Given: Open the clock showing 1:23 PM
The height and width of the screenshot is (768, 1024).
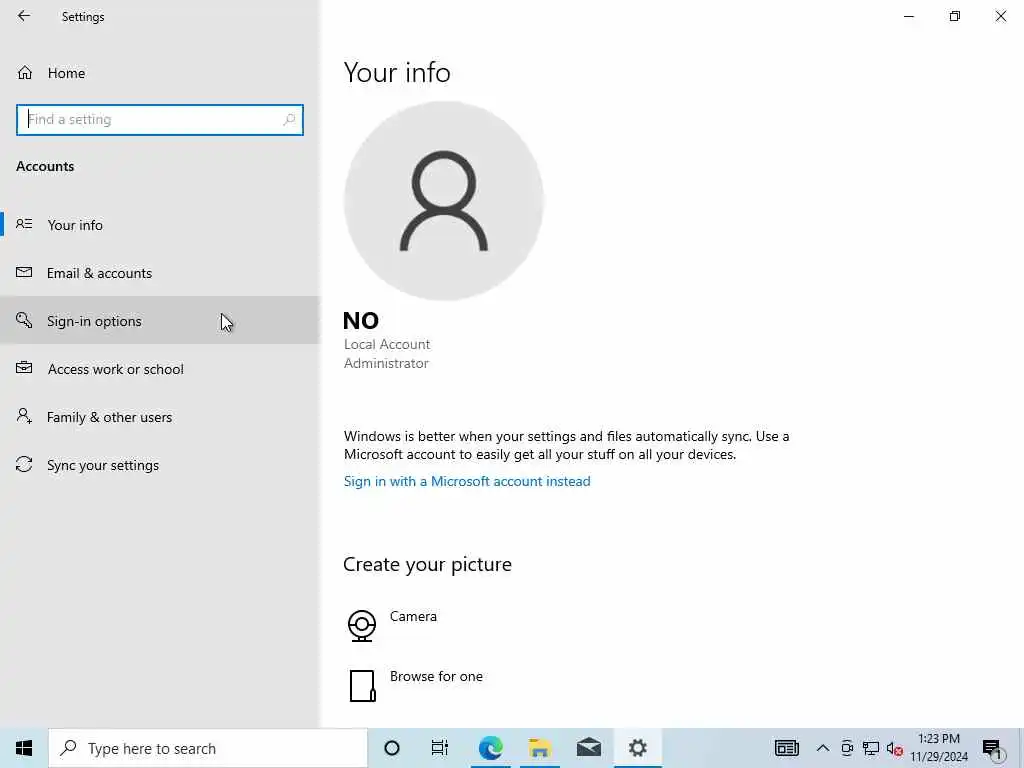Looking at the screenshot, I should point(939,748).
